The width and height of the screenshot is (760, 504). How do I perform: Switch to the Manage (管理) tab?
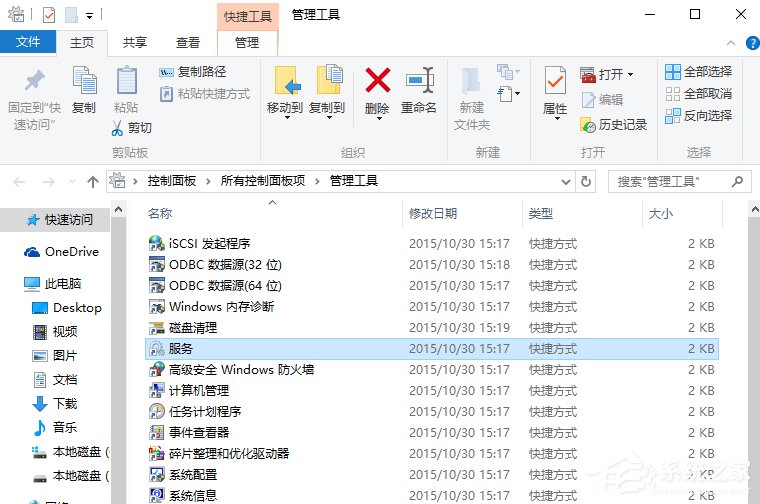(x=247, y=43)
